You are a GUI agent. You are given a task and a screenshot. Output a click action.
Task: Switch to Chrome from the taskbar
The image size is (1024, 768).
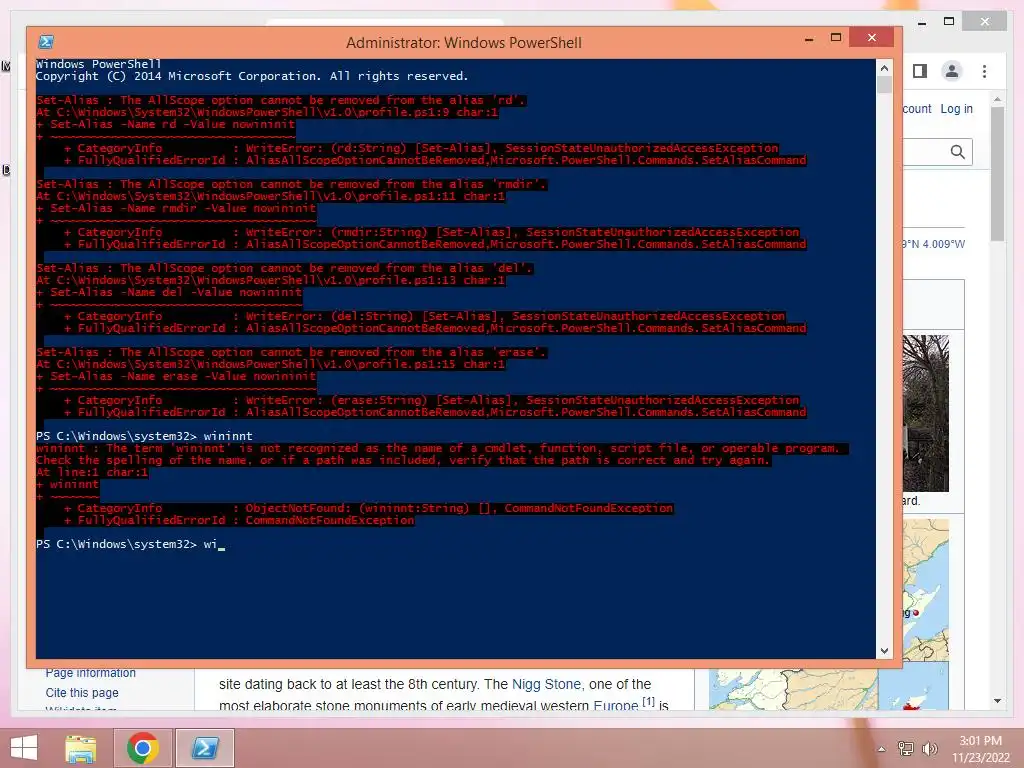click(142, 748)
